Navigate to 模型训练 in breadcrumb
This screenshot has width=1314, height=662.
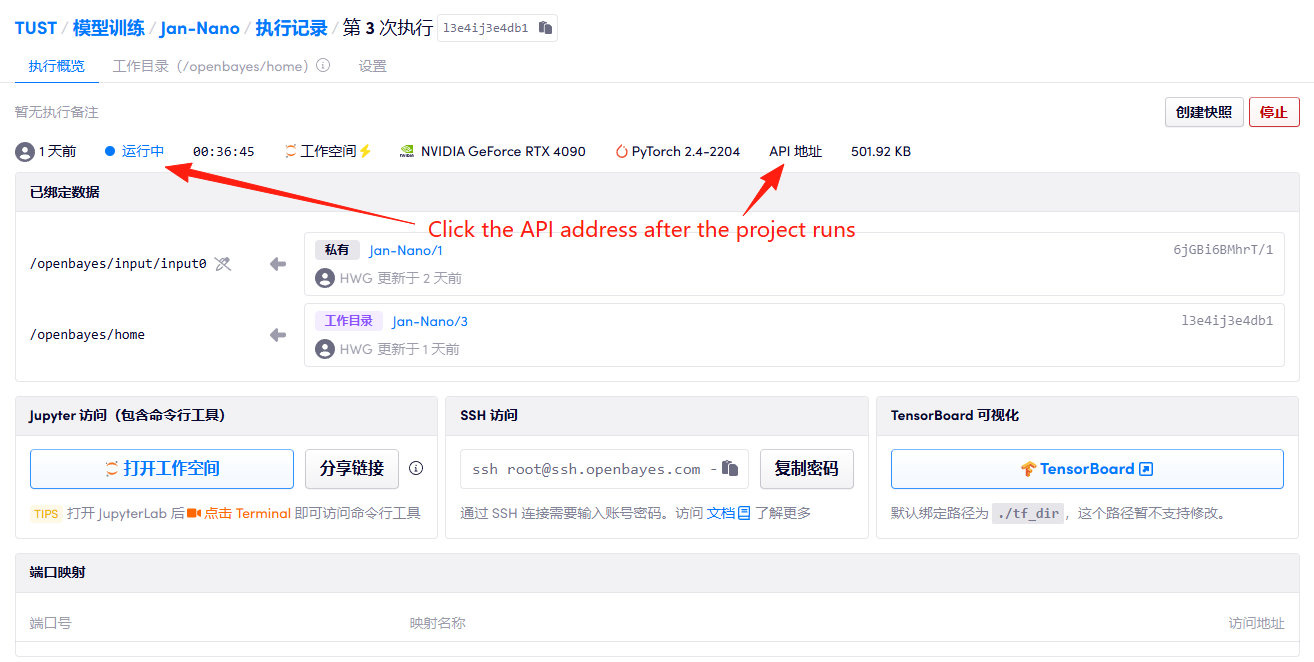click(108, 28)
